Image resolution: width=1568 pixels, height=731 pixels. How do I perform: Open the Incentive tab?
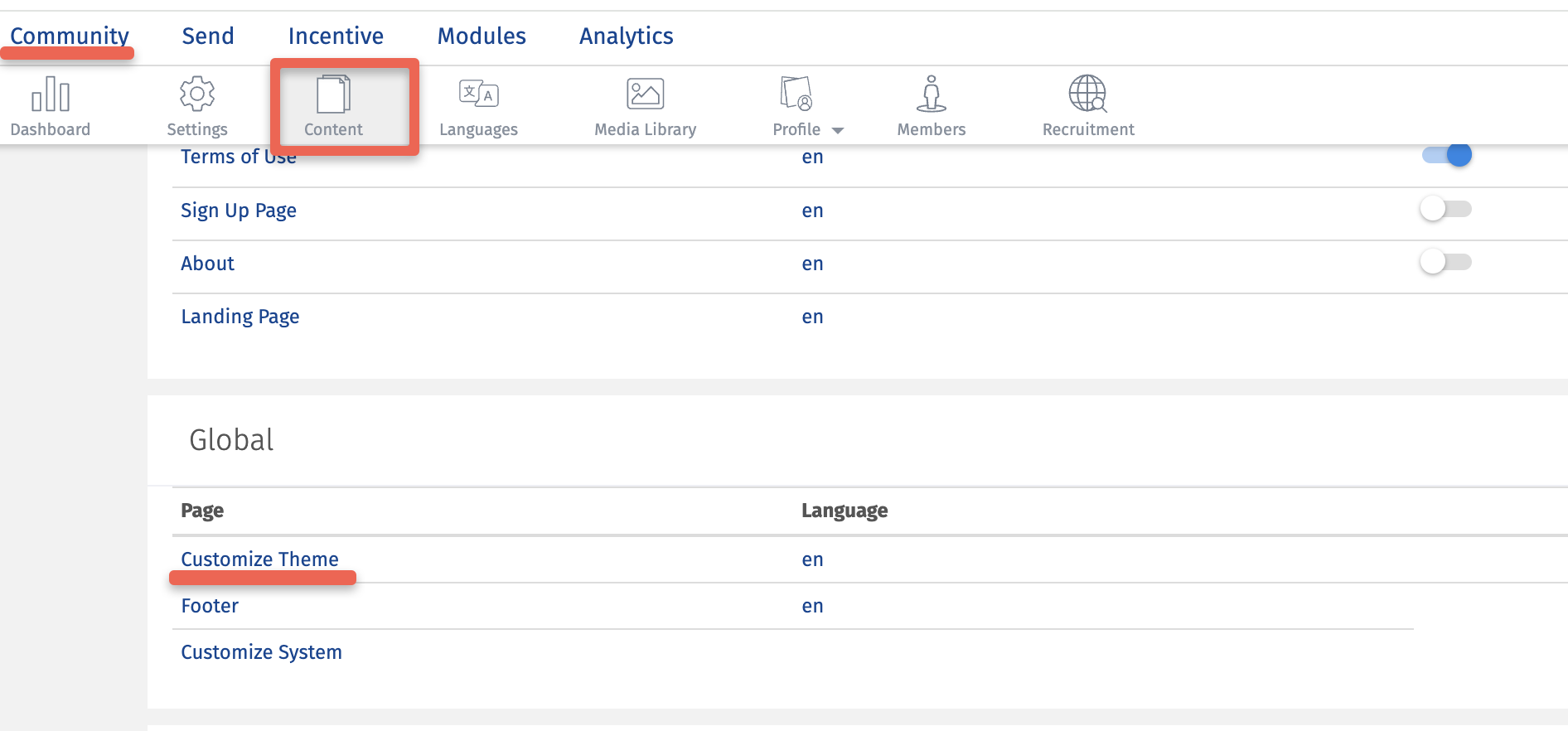click(x=336, y=36)
